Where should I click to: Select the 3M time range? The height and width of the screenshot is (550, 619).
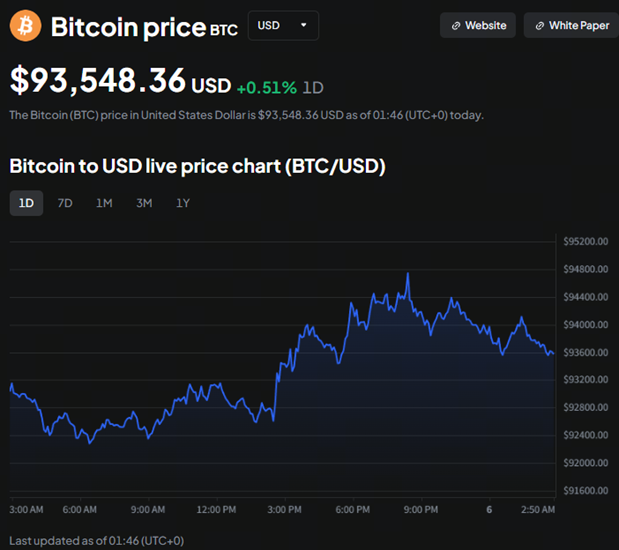[144, 203]
